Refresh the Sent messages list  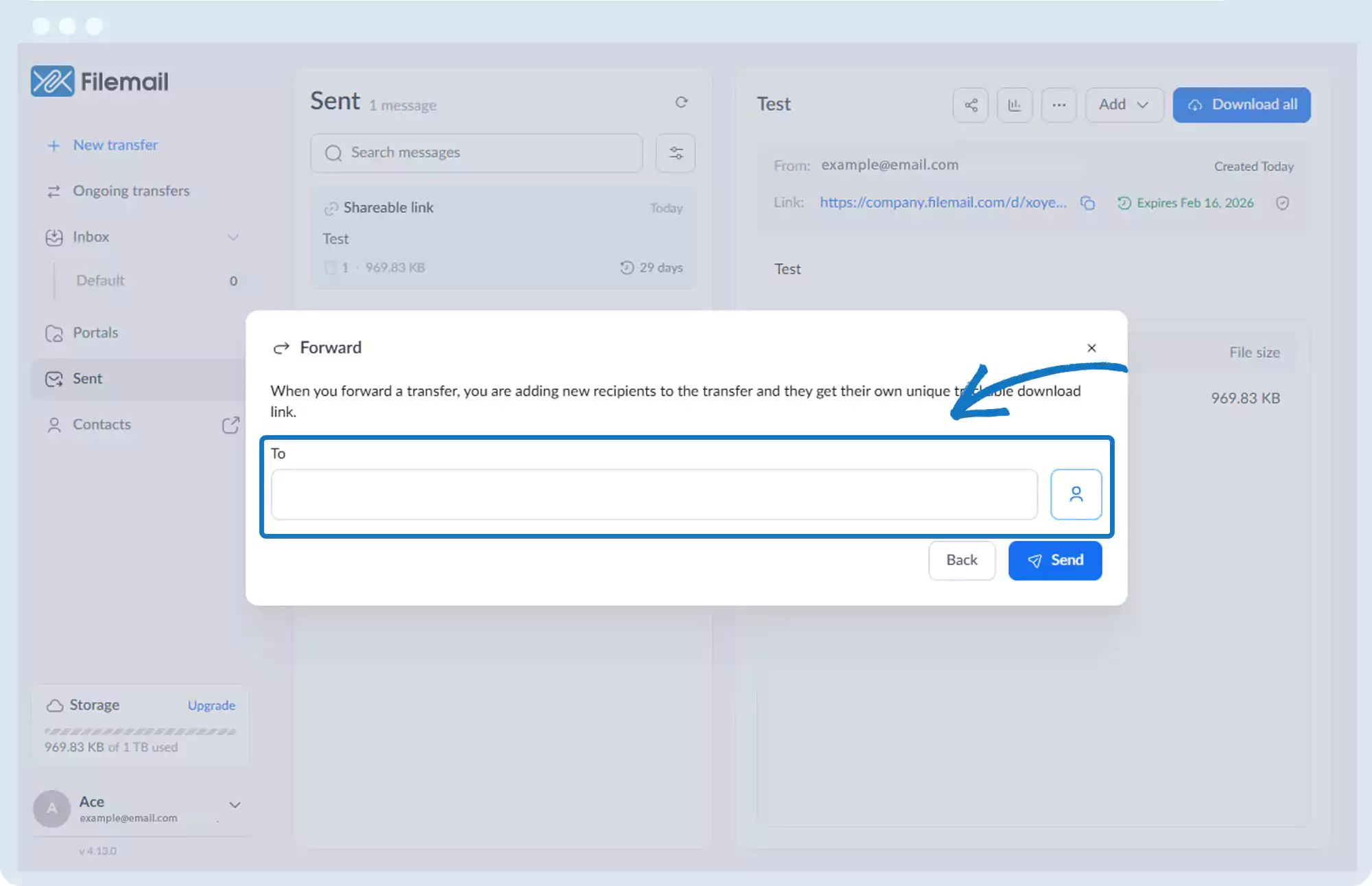(681, 102)
